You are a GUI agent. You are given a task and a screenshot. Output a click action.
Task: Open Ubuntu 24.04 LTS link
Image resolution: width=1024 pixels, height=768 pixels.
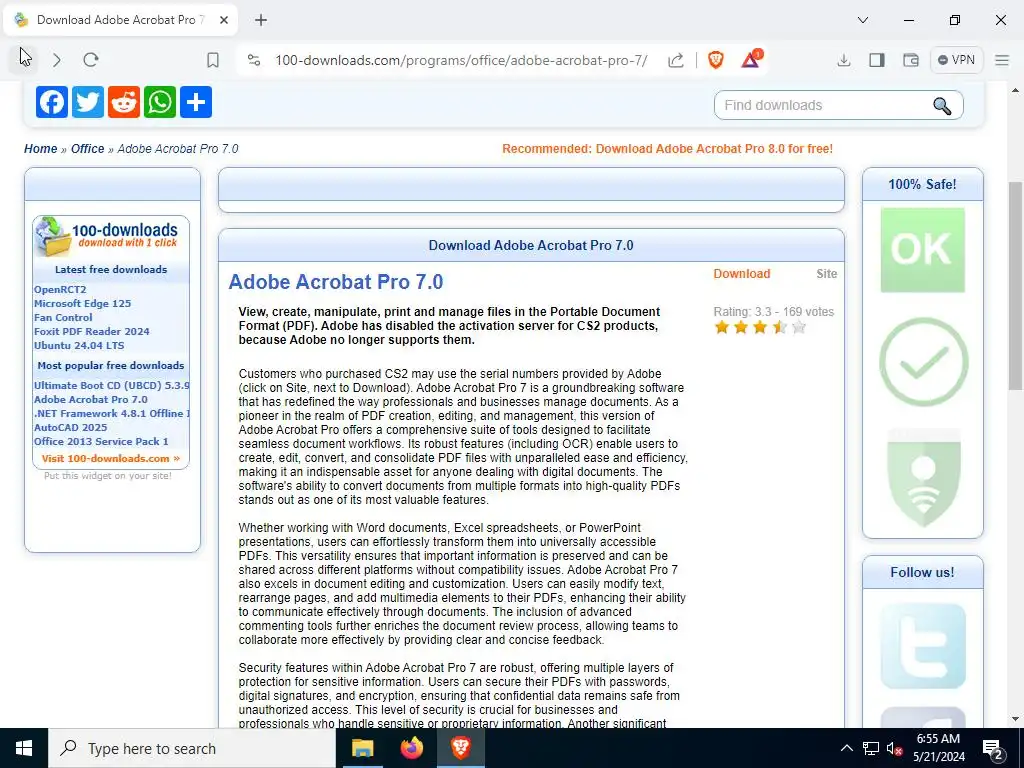79,345
